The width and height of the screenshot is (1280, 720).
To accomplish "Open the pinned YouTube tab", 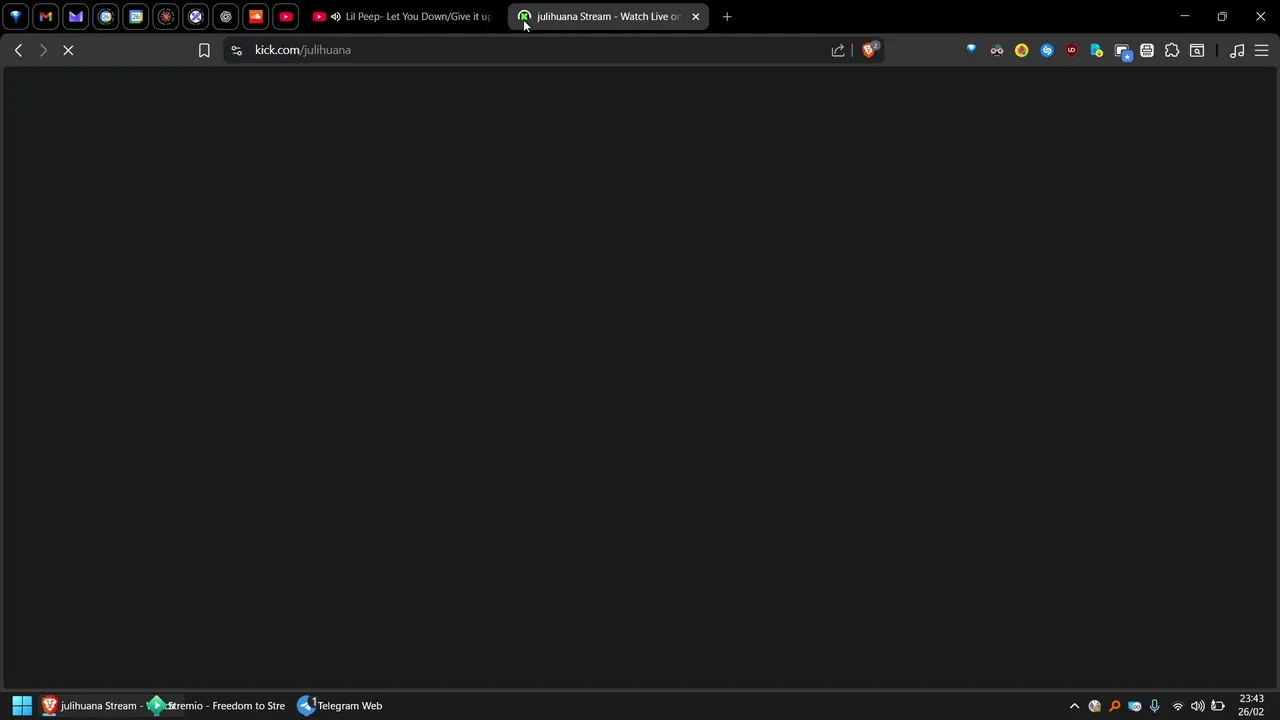I will pos(286,16).
